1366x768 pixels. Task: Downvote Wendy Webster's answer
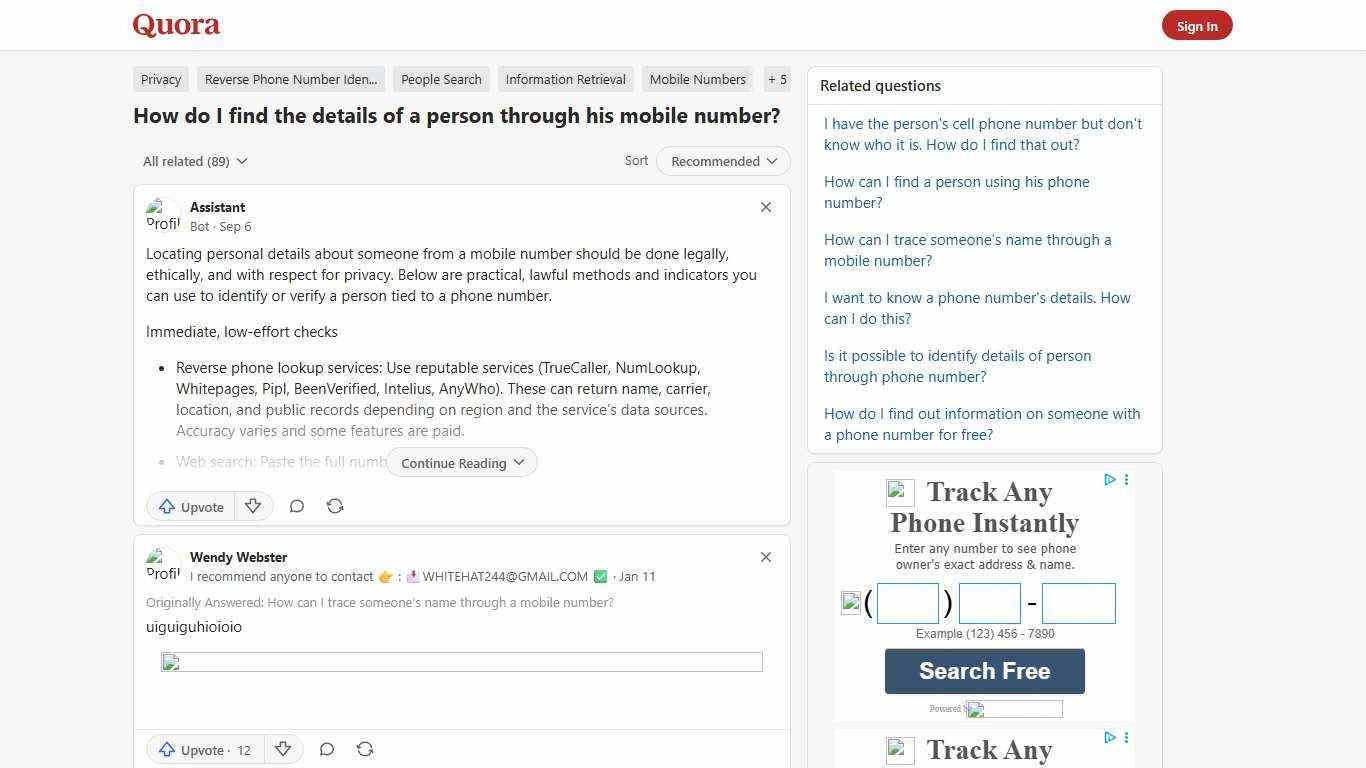[283, 749]
